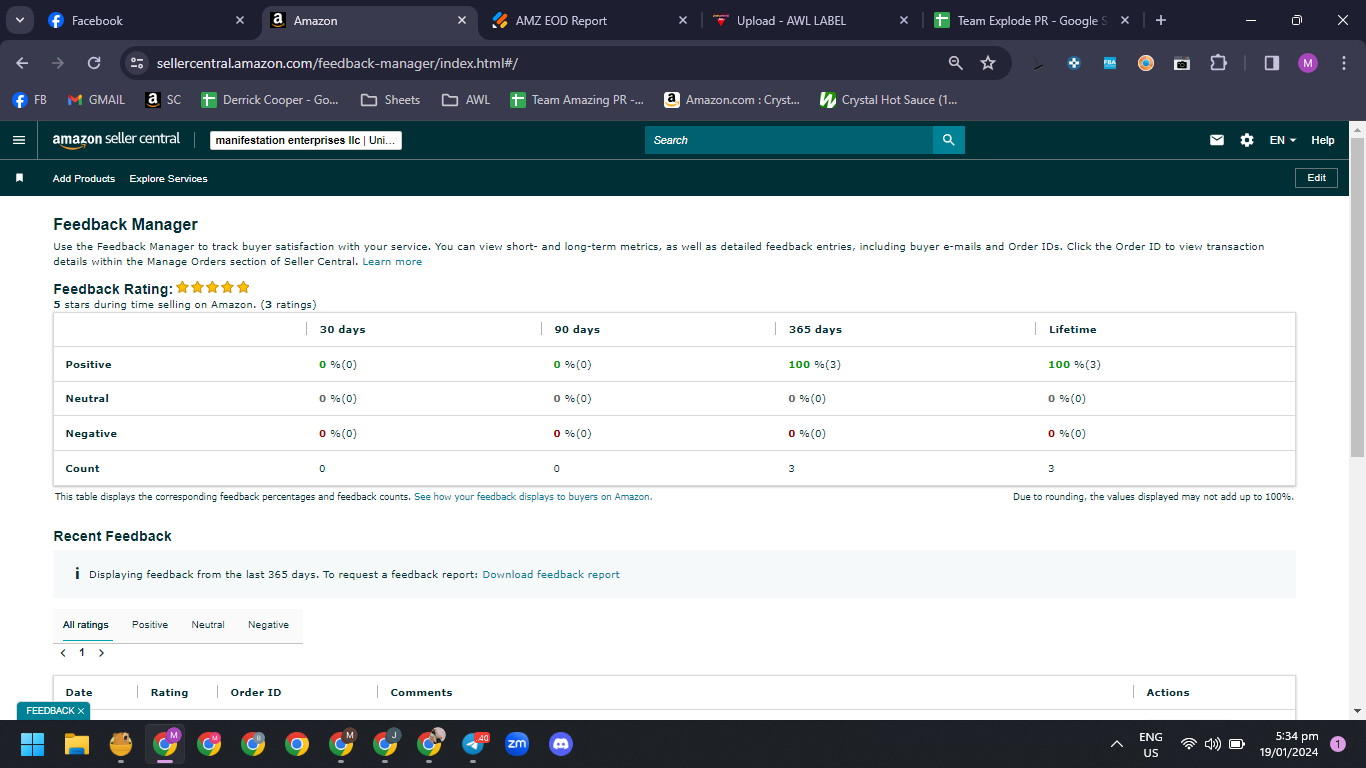The height and width of the screenshot is (768, 1366).
Task: Click the blue cross-shaped extension icon
Action: click(x=1074, y=63)
